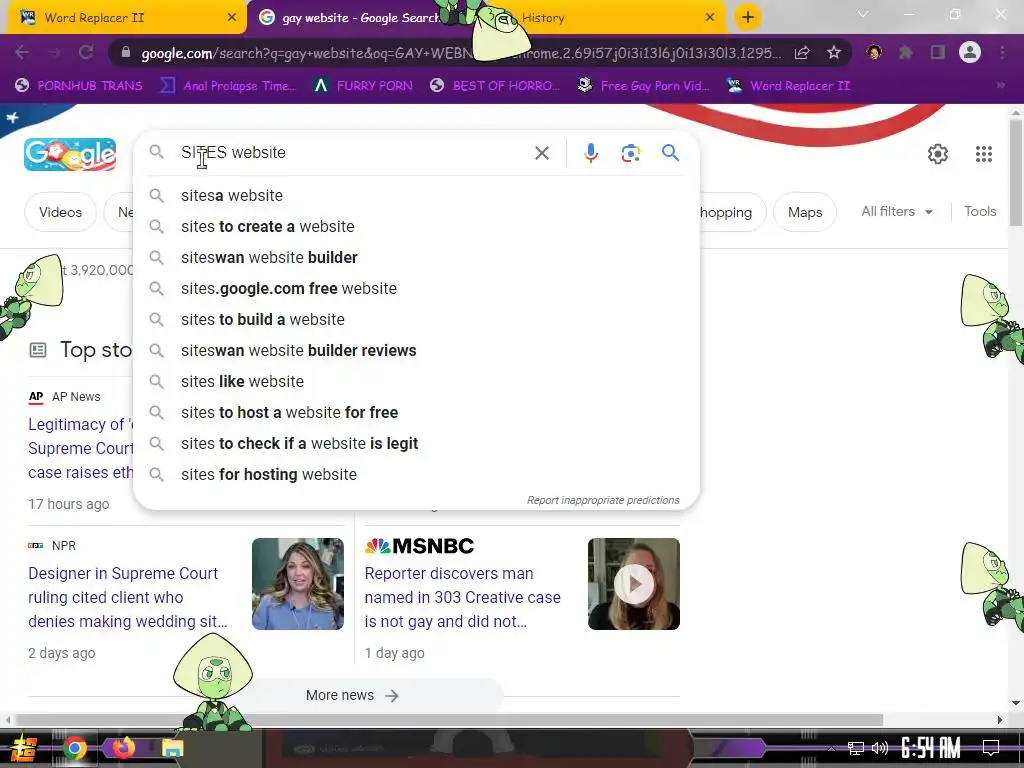Open the tab search chevron in title bar
This screenshot has width=1024, height=768.
pyautogui.click(x=863, y=14)
